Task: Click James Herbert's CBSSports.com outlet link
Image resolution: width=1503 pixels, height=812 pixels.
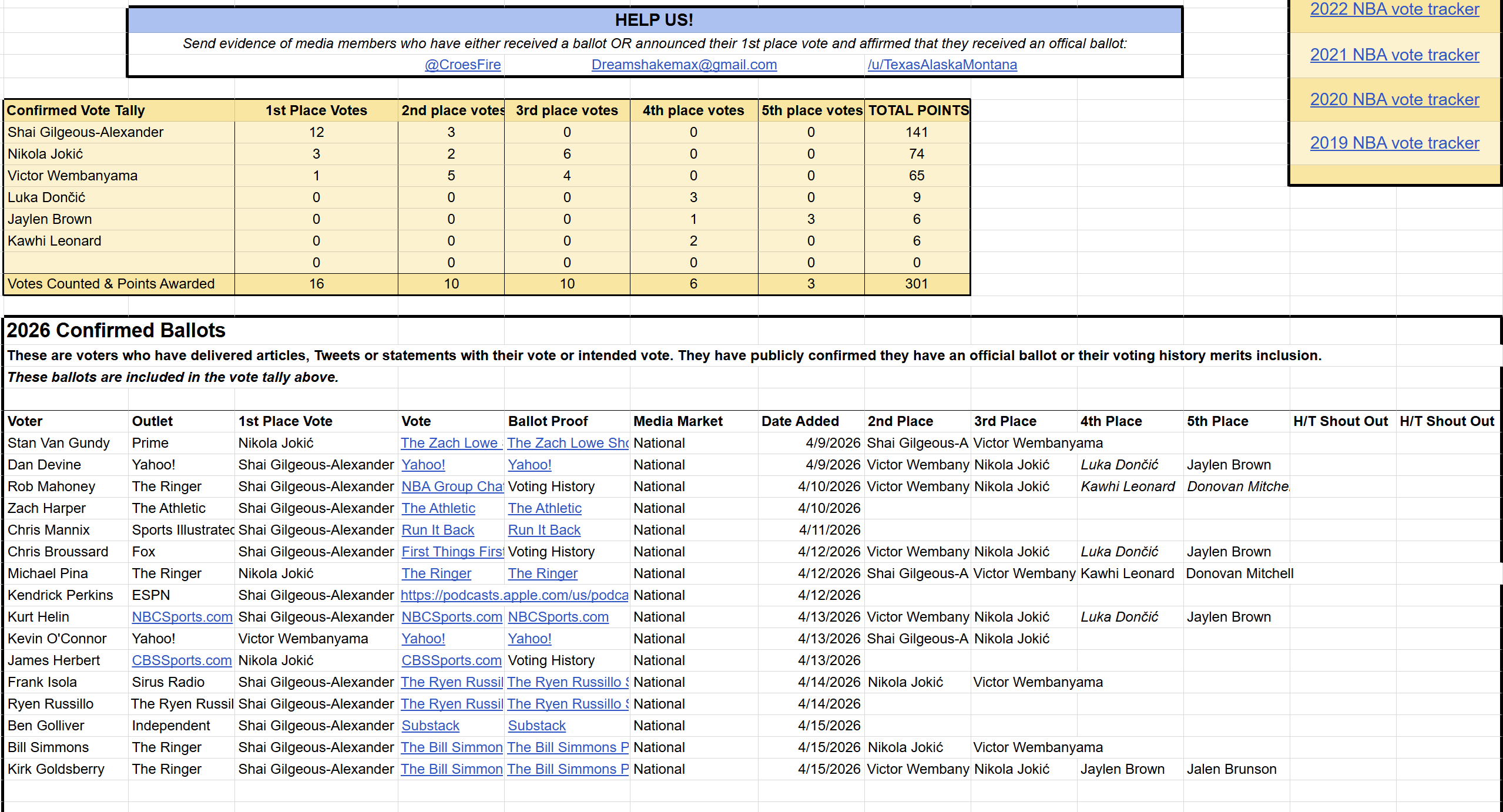Action: tap(182, 660)
